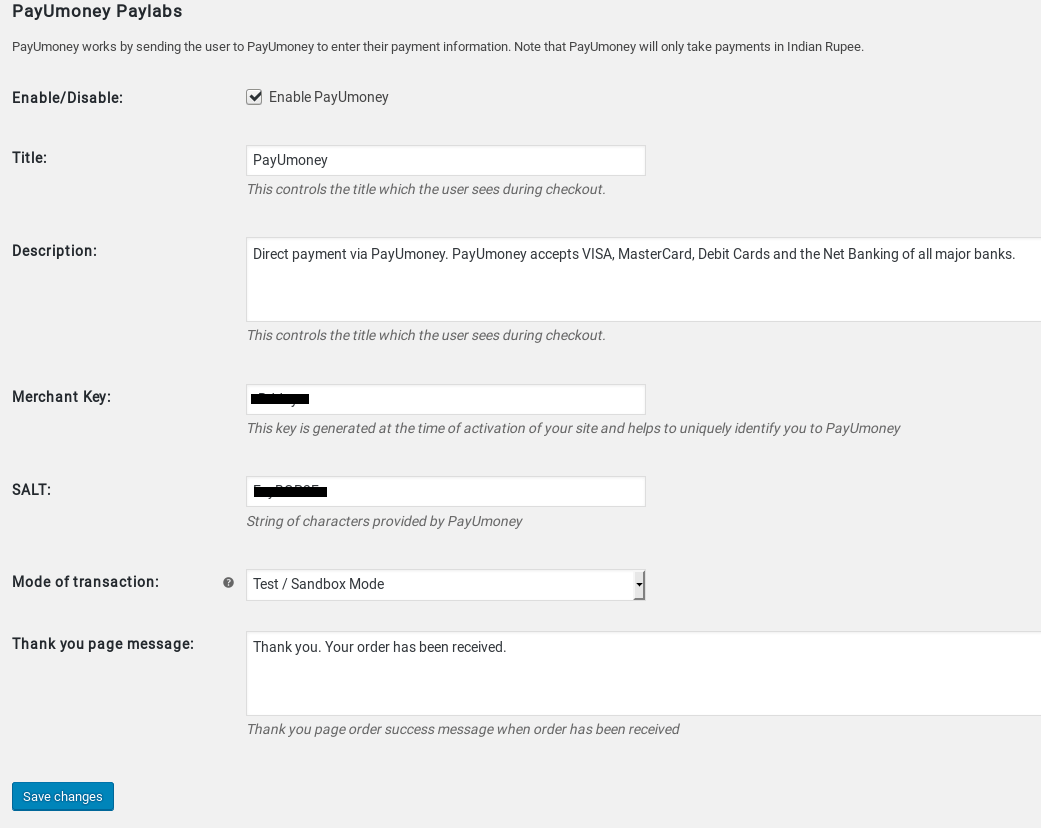The height and width of the screenshot is (828, 1041).
Task: Click the "Description:" field label
Action: (x=54, y=251)
